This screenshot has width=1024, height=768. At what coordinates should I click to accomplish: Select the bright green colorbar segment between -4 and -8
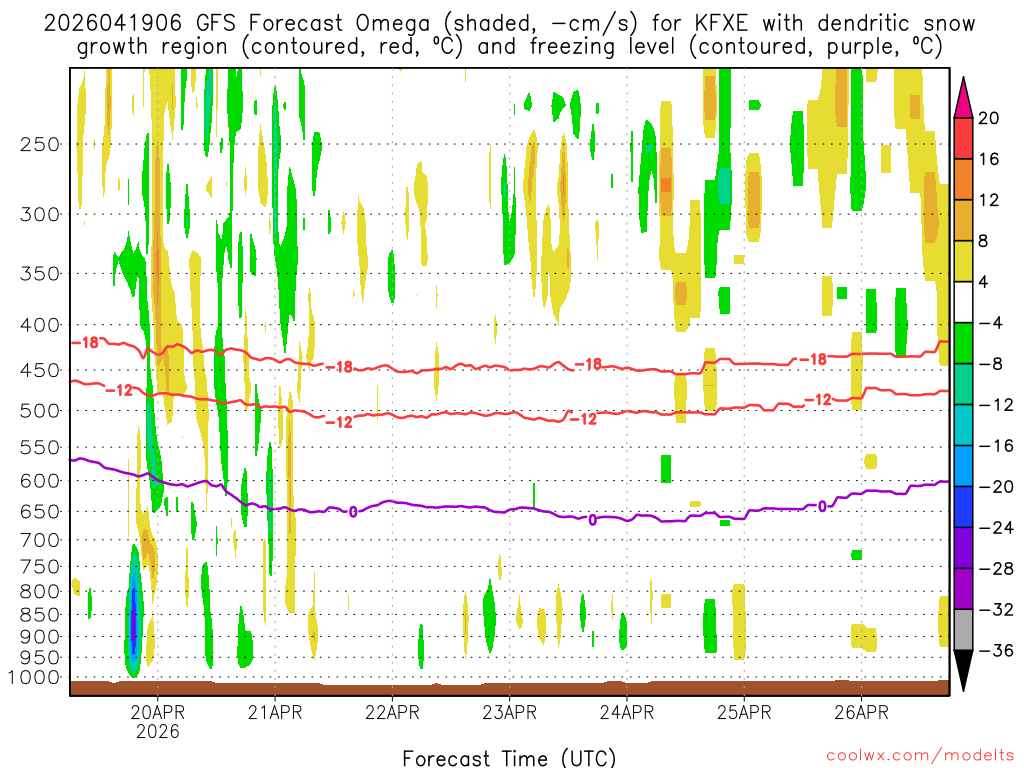(x=964, y=342)
